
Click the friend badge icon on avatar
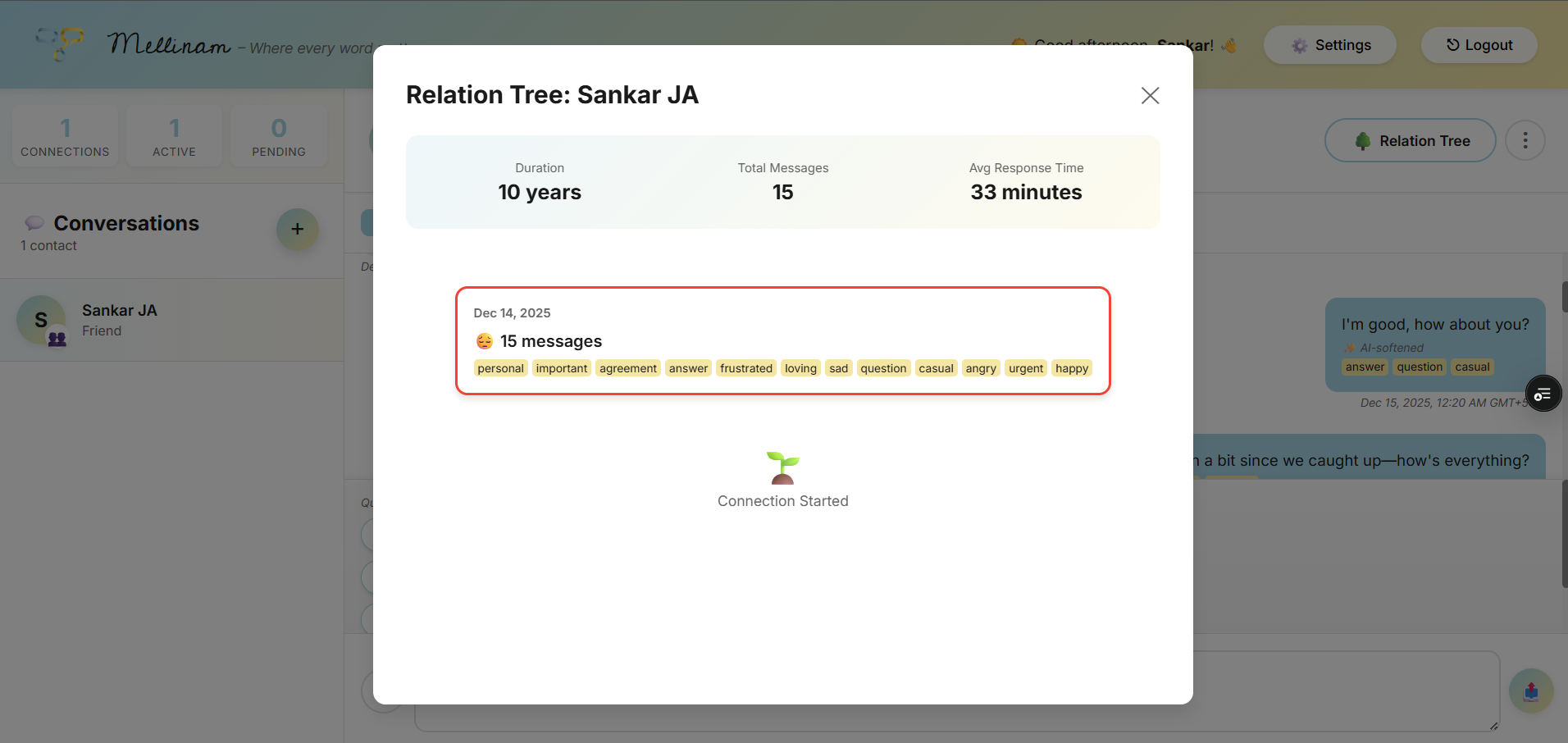[x=57, y=338]
